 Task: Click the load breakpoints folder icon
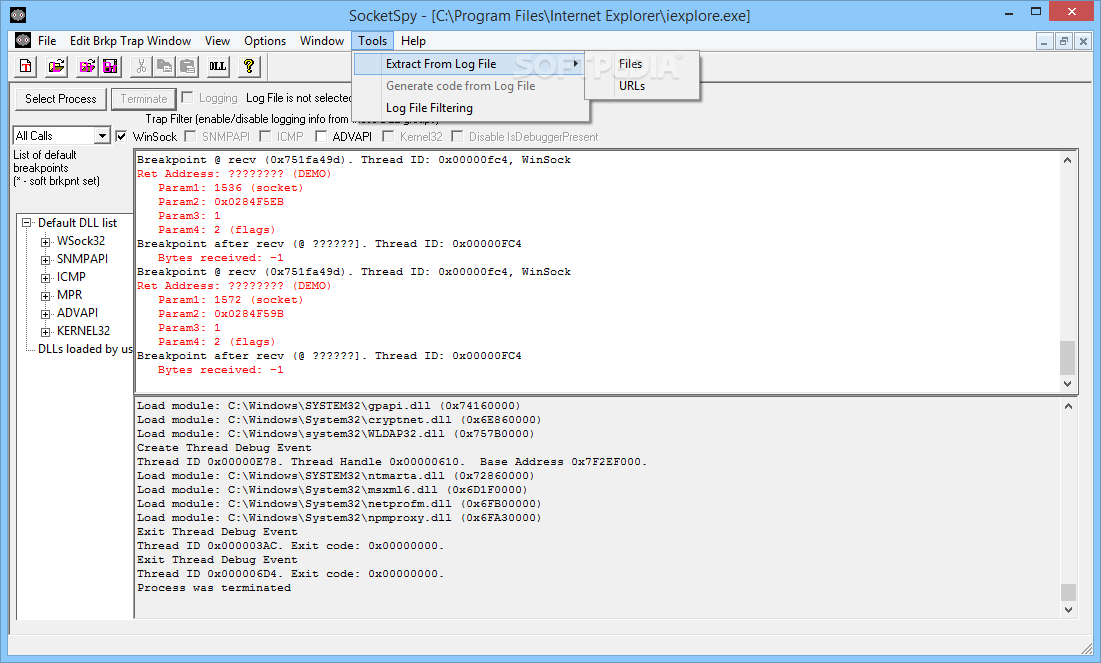[87, 67]
